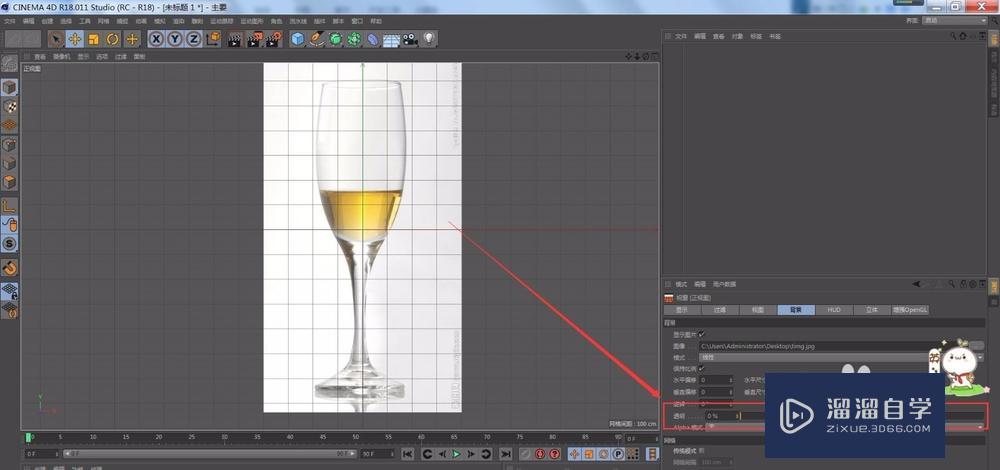The width and height of the screenshot is (1000, 470).
Task: Toggle the viewport solo S icon
Action: pos(9,244)
